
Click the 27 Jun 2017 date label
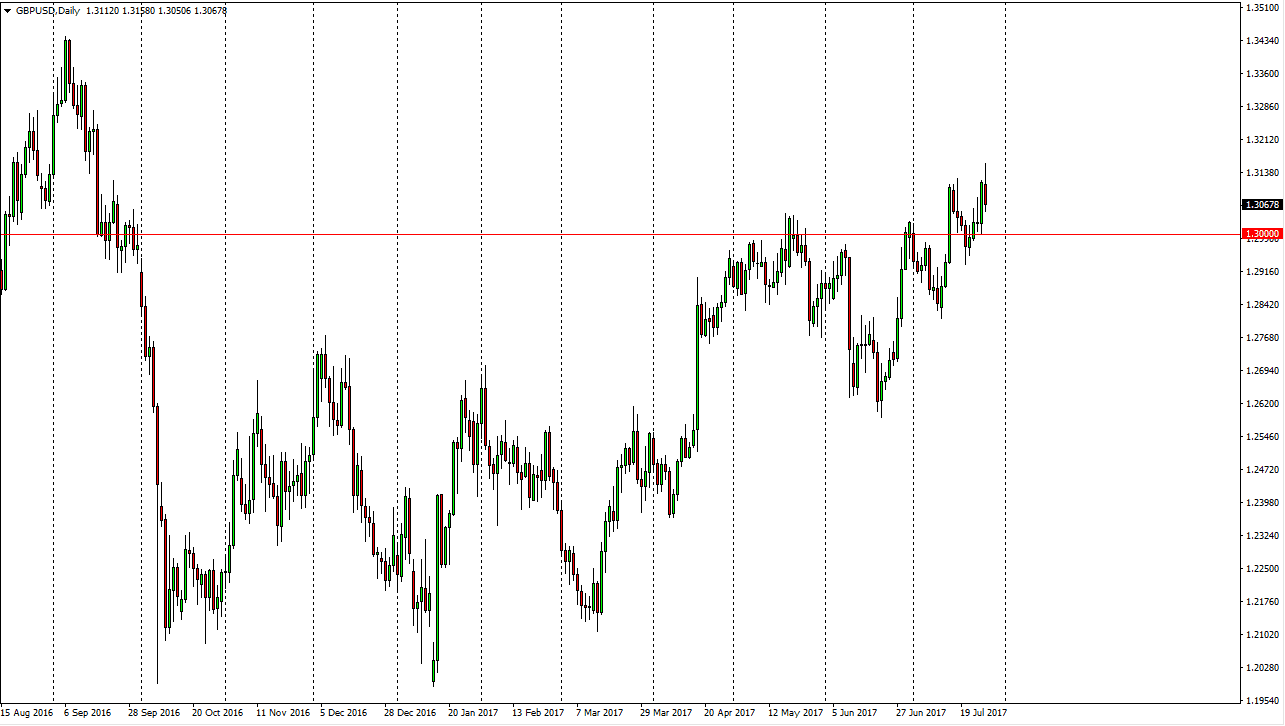point(921,713)
